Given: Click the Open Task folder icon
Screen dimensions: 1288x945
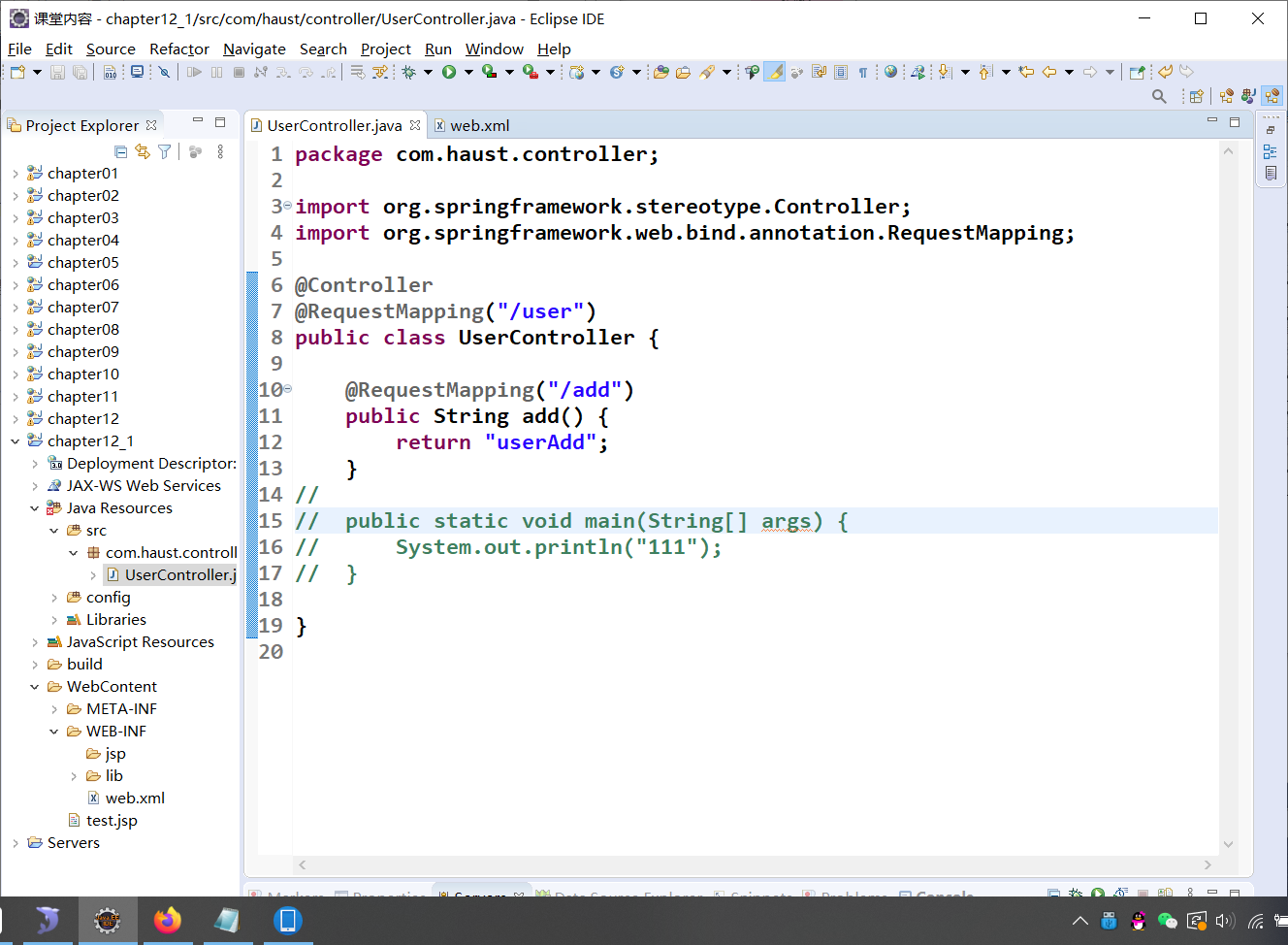Looking at the screenshot, I should click(684, 72).
